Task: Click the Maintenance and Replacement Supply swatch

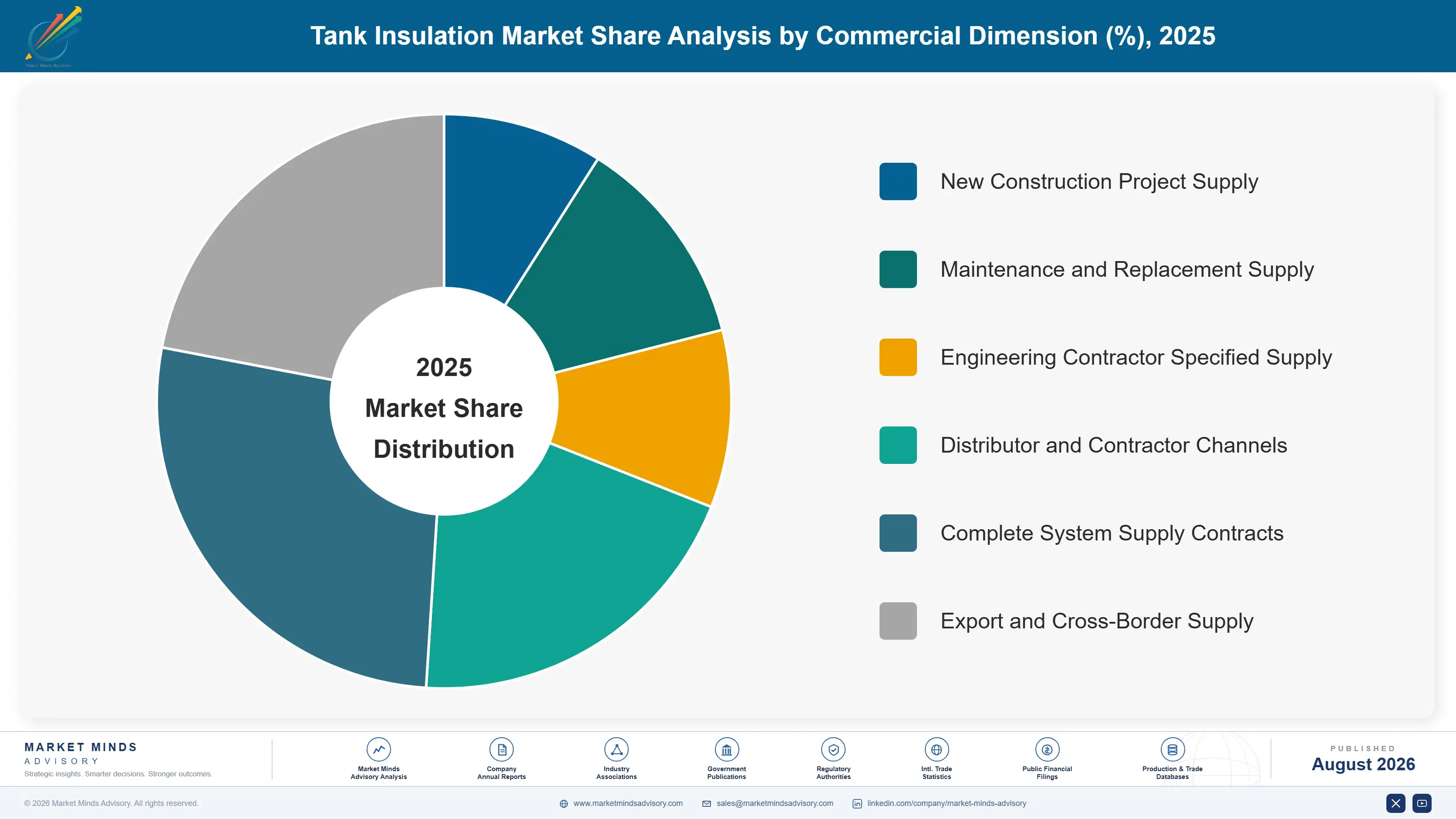Action: pyautogui.click(x=897, y=269)
